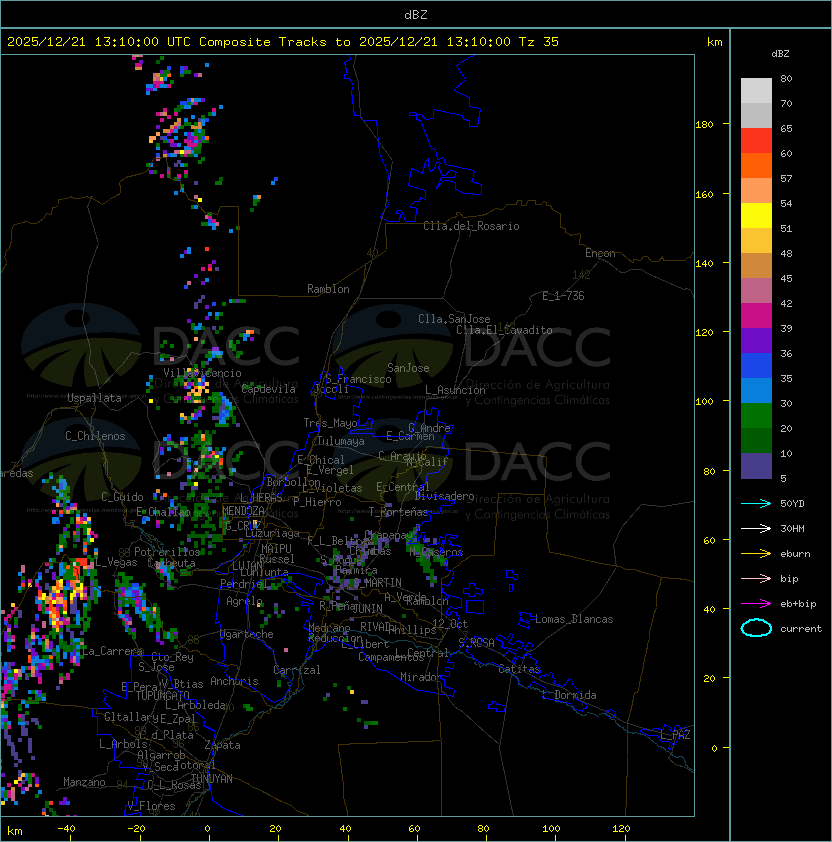Select the pink bip arrow legend icon

pos(756,578)
